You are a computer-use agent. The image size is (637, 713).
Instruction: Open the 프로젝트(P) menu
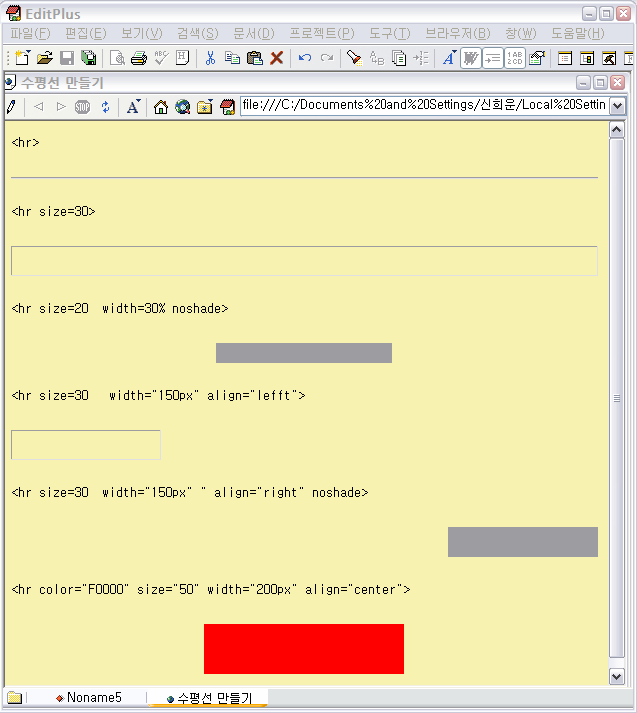pyautogui.click(x=322, y=34)
